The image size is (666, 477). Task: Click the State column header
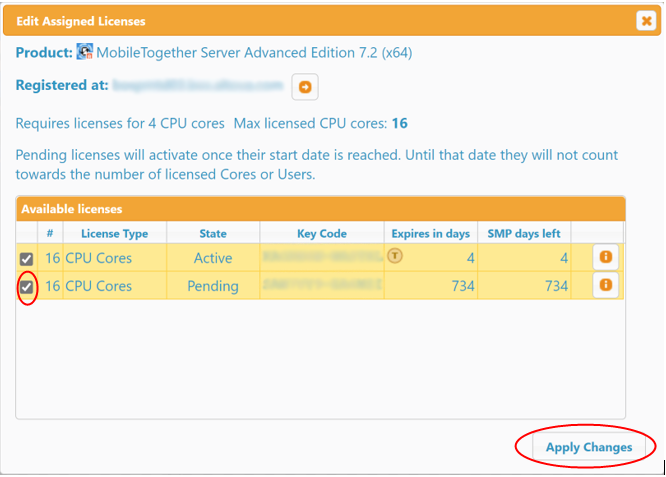pos(213,234)
